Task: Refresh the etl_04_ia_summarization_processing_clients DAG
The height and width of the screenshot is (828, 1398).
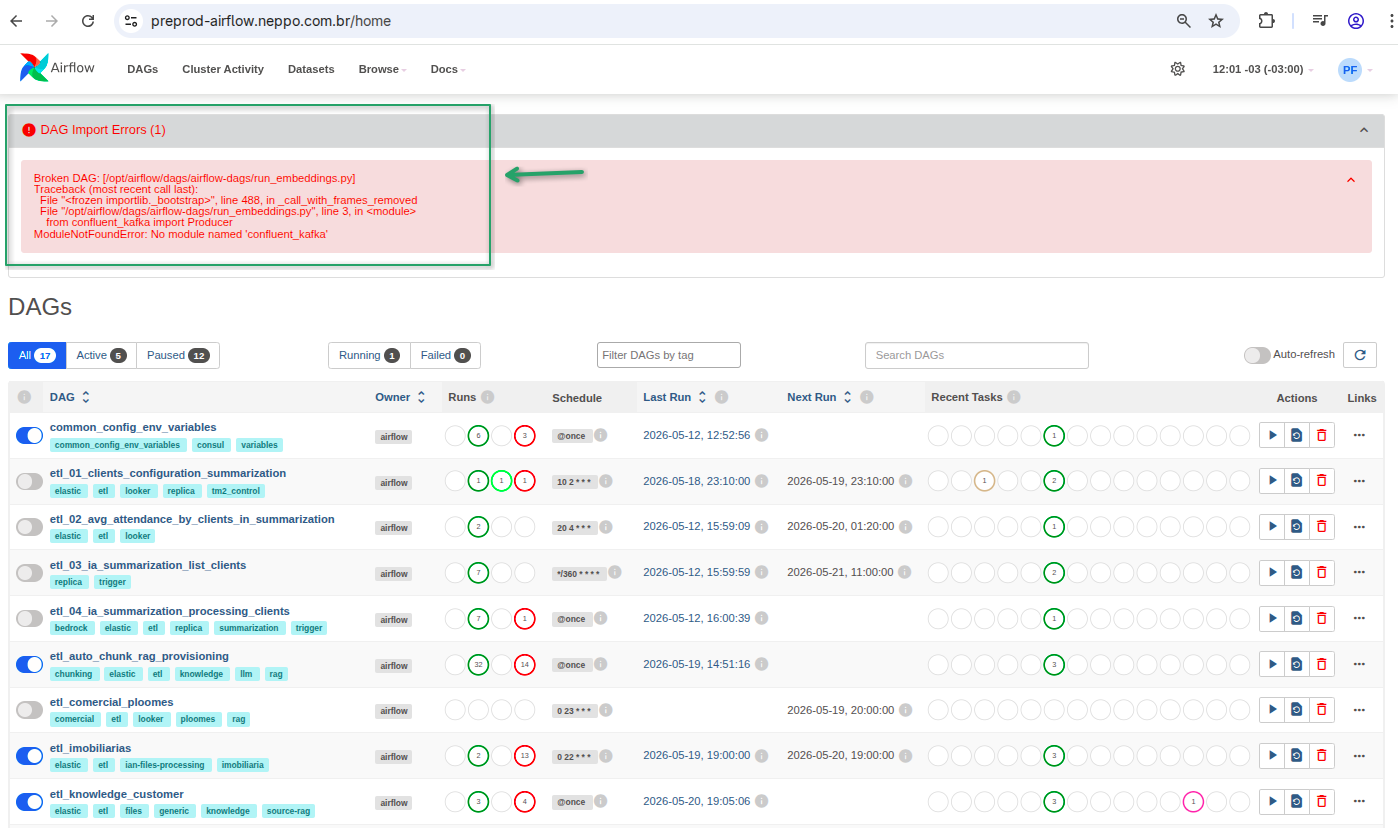Action: click(x=1297, y=618)
